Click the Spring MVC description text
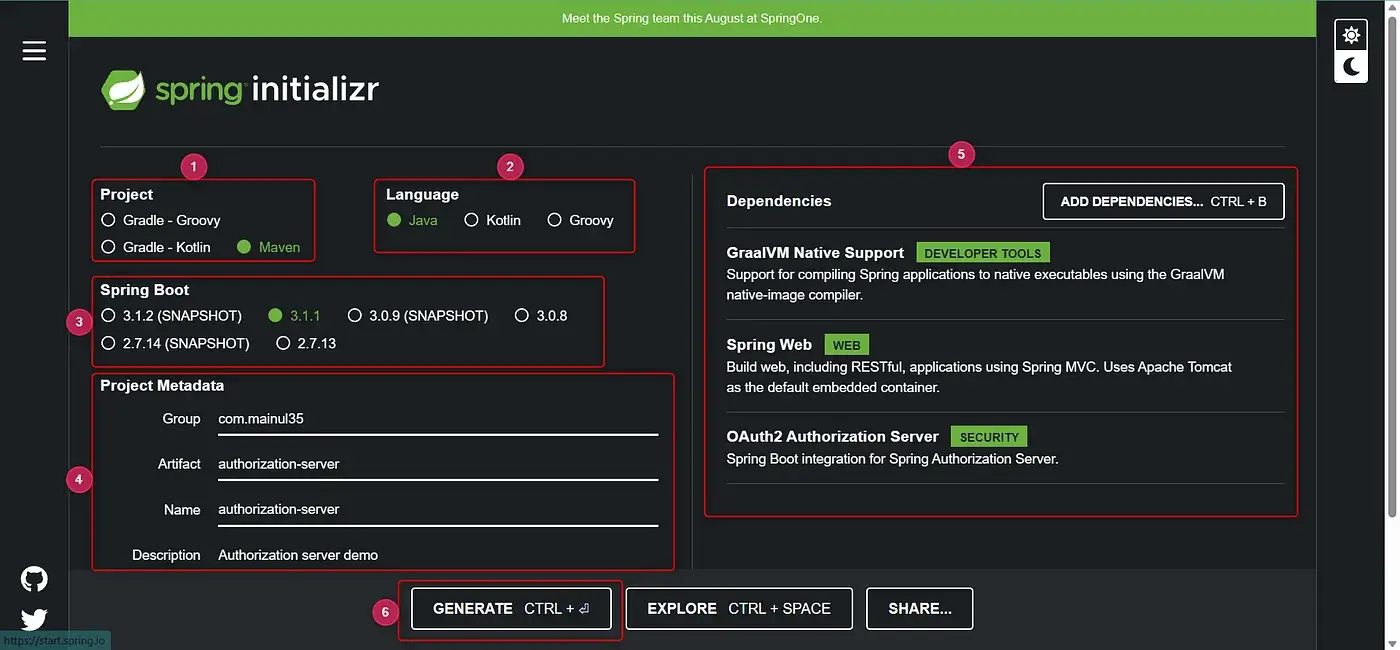The height and width of the screenshot is (650, 1400). click(979, 377)
